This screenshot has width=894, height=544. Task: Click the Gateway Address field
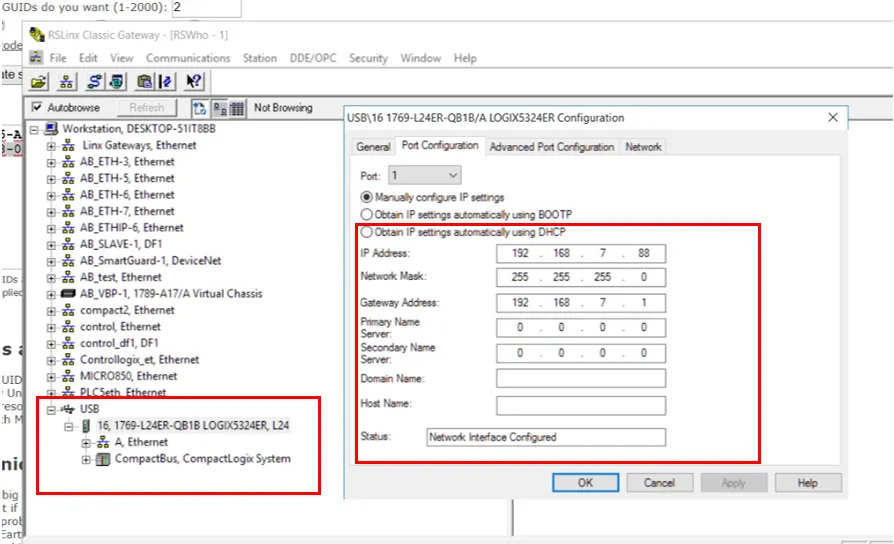(581, 303)
